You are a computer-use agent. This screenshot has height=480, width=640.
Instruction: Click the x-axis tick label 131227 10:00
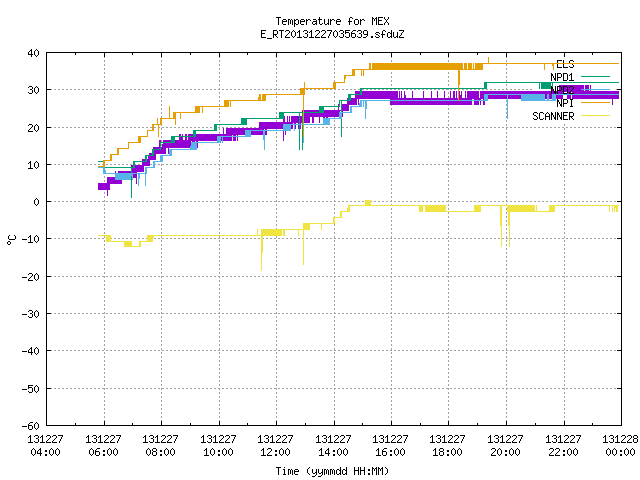[x=218, y=446]
